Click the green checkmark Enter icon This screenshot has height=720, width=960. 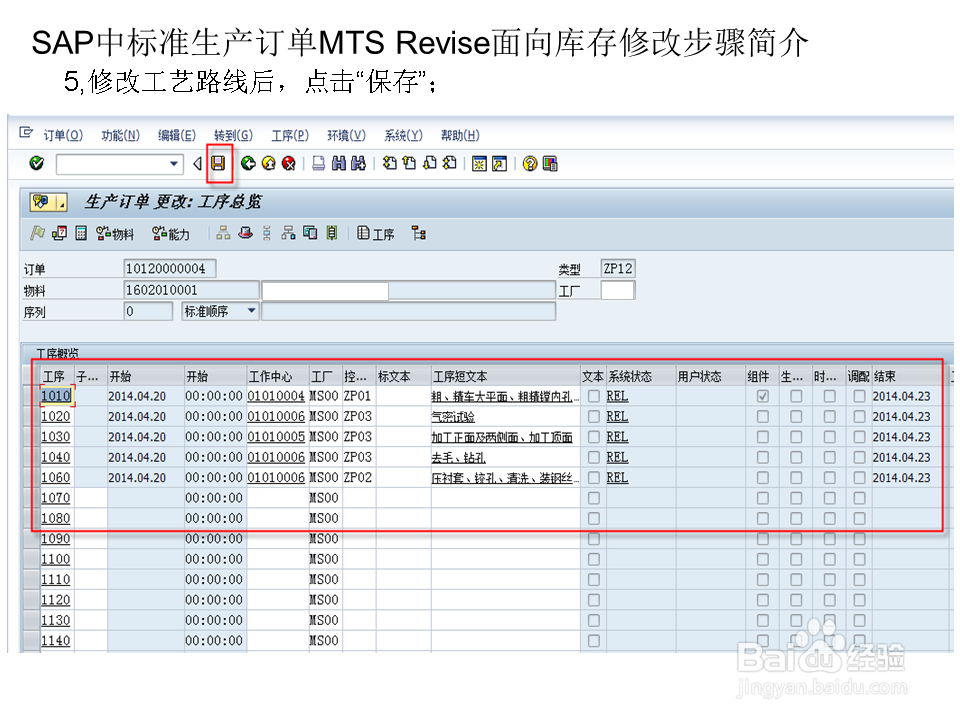37,163
